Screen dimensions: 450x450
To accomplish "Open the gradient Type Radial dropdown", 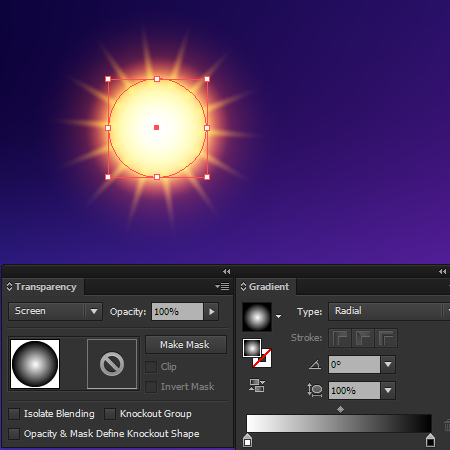I will pyautogui.click(x=389, y=311).
